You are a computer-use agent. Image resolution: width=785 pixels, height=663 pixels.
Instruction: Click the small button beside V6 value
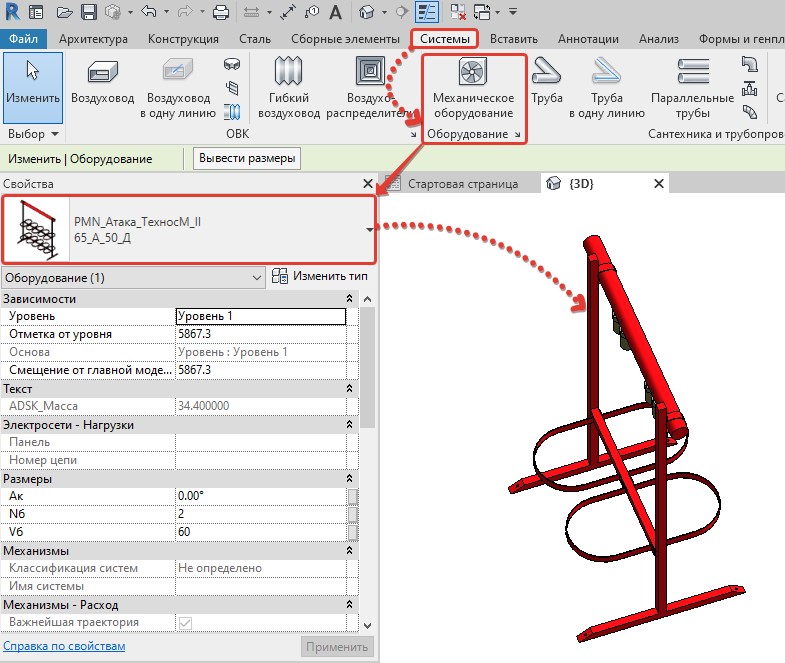pyautogui.click(x=352, y=532)
